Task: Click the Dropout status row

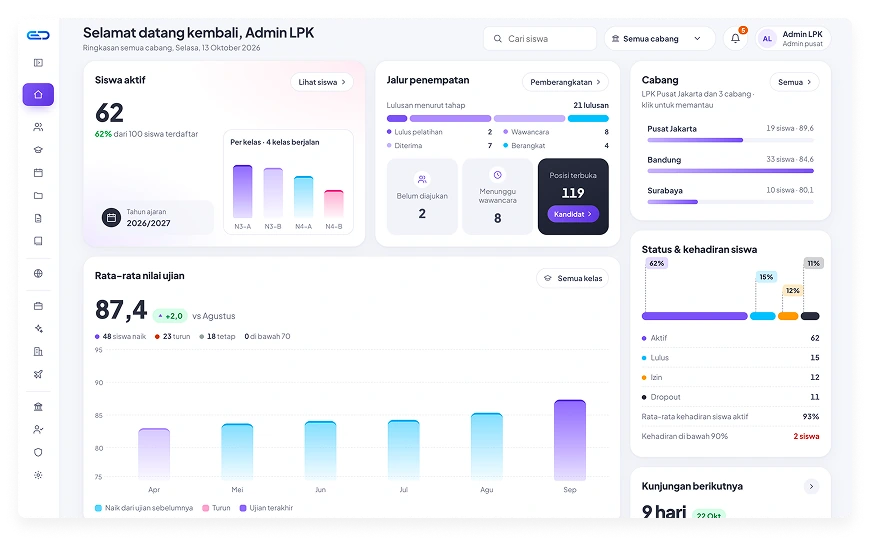Action: pyautogui.click(x=730, y=397)
